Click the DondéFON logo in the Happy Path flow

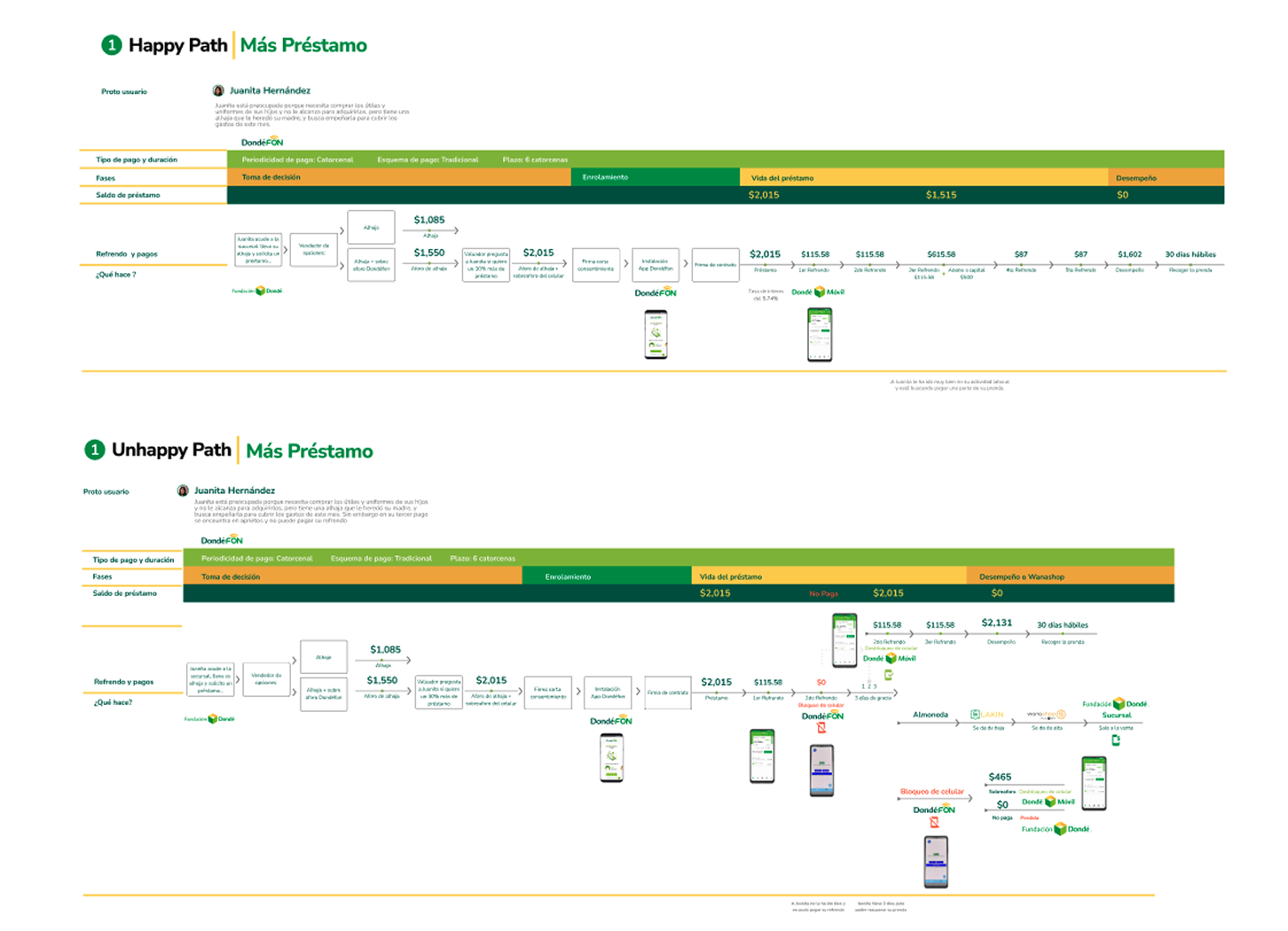pos(262,140)
